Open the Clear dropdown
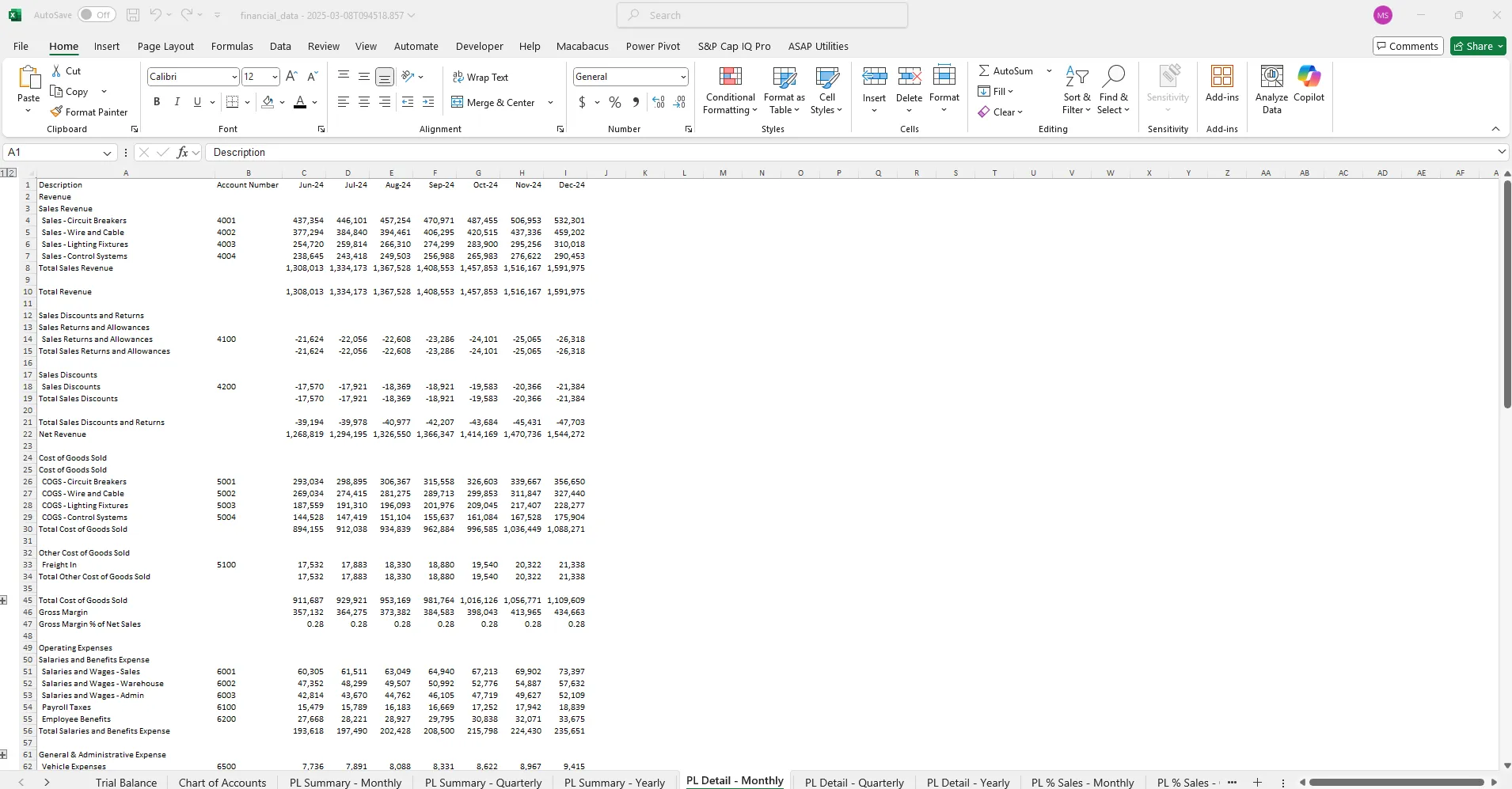The image size is (1512, 789). 1001,112
